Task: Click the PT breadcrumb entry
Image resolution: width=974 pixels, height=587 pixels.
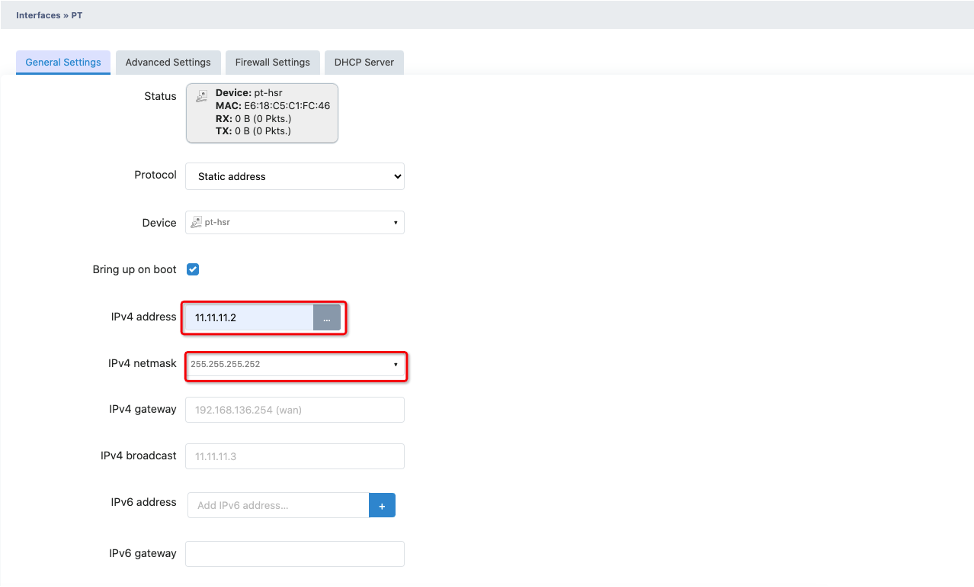Action: tap(75, 15)
